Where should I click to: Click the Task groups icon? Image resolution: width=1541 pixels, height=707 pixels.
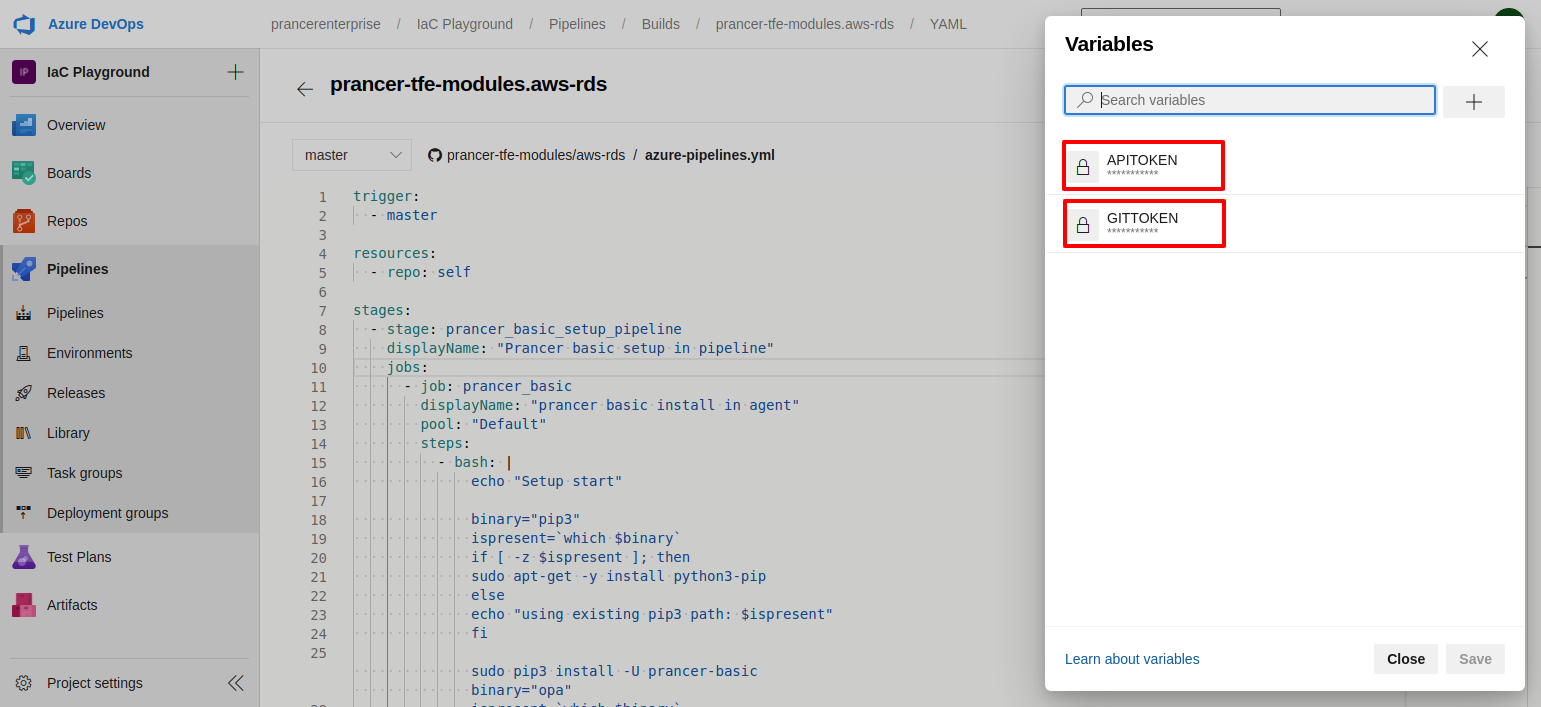pyautogui.click(x=24, y=473)
